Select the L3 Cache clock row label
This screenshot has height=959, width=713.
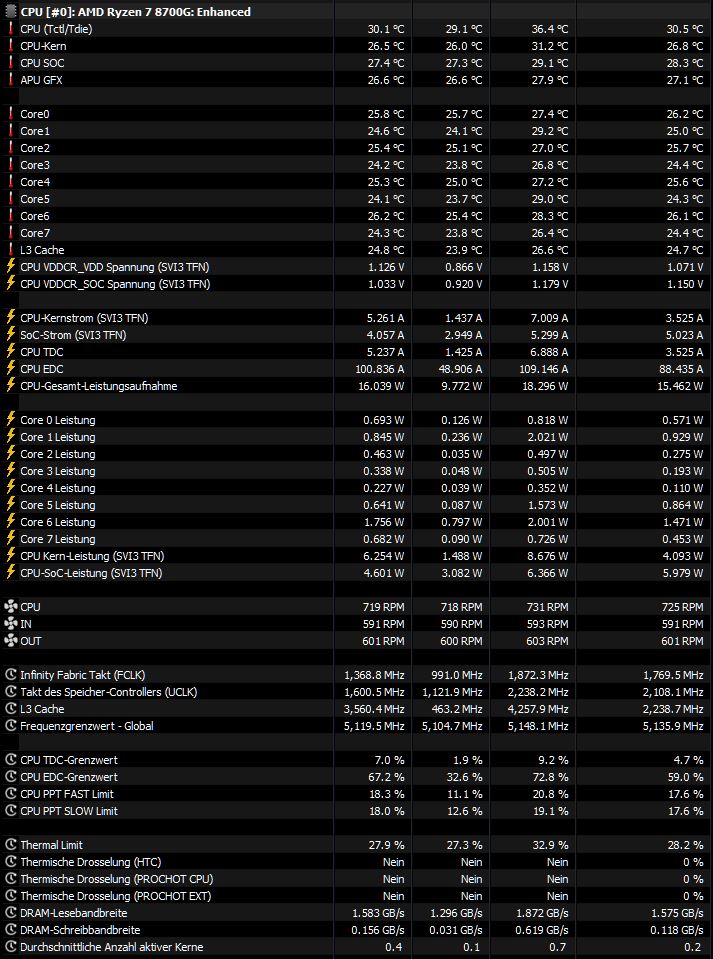click(42, 709)
